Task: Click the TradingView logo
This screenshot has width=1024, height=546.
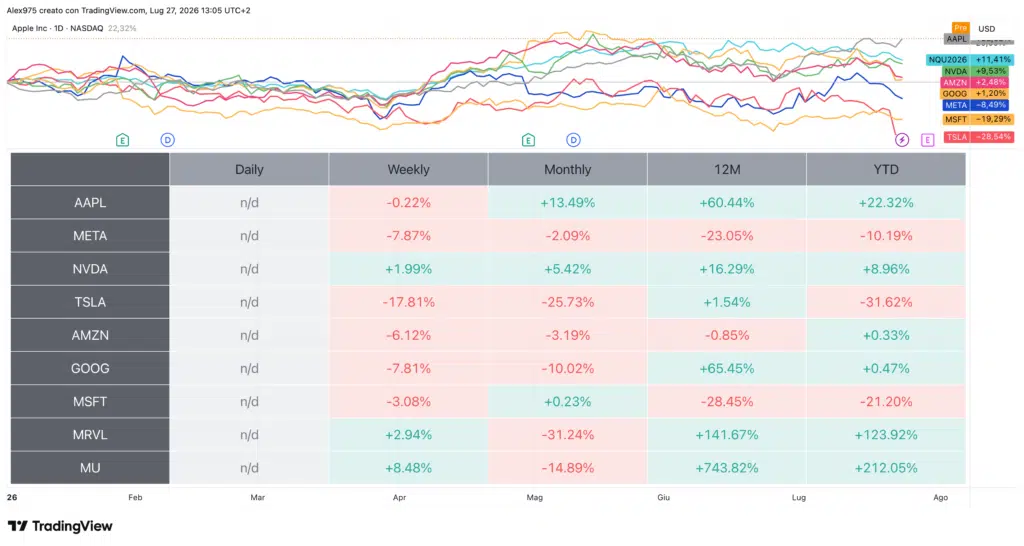Action: coord(60,526)
